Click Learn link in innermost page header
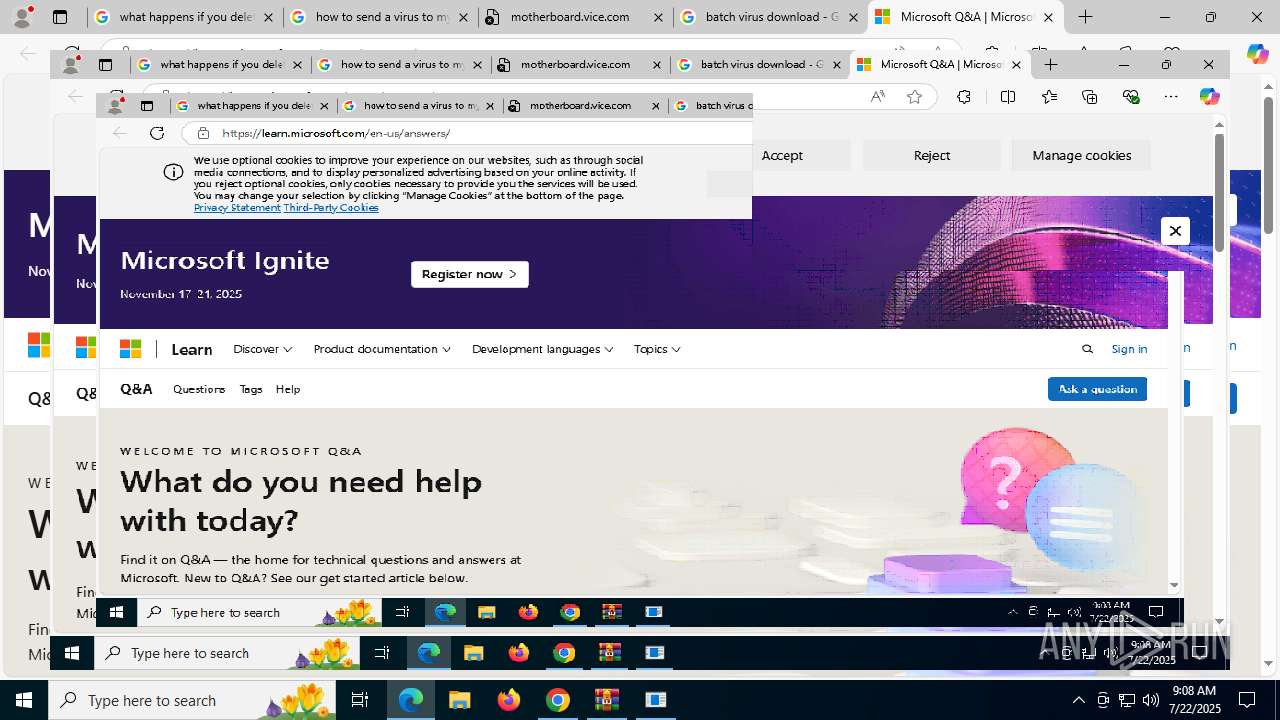The image size is (1280, 720). 192,349
